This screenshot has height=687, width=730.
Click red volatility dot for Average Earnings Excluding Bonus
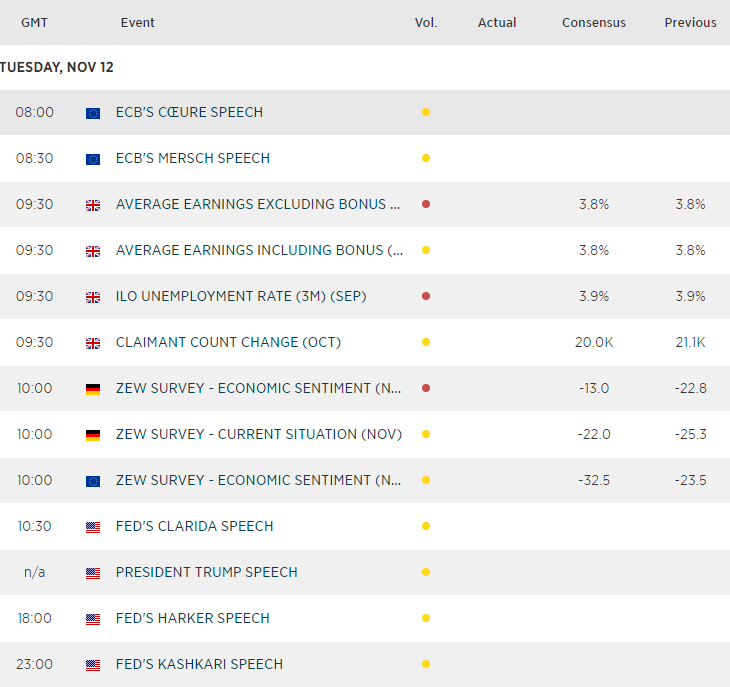(426, 204)
